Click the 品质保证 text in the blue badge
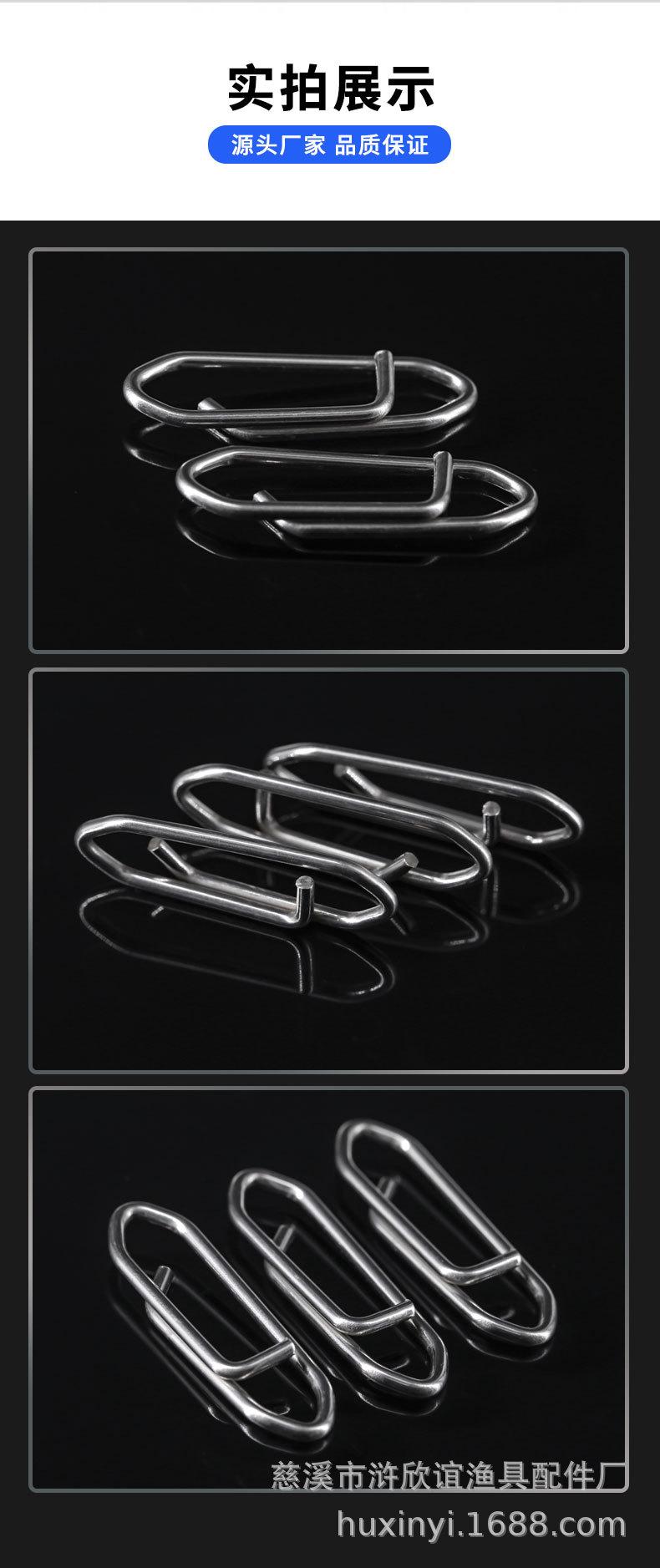Viewport: 660px width, 1568px height. click(382, 145)
